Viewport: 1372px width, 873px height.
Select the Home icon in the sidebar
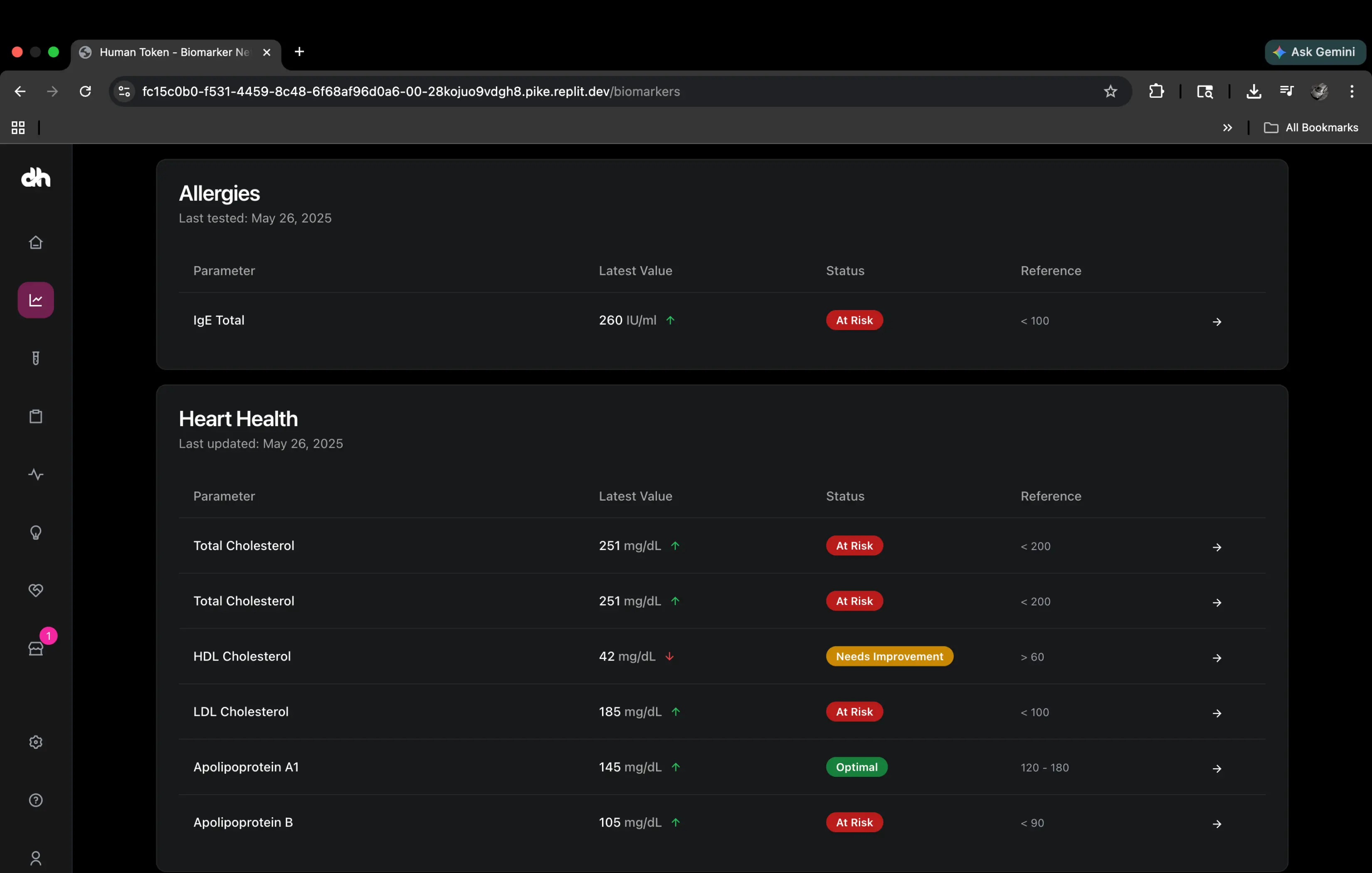point(35,242)
